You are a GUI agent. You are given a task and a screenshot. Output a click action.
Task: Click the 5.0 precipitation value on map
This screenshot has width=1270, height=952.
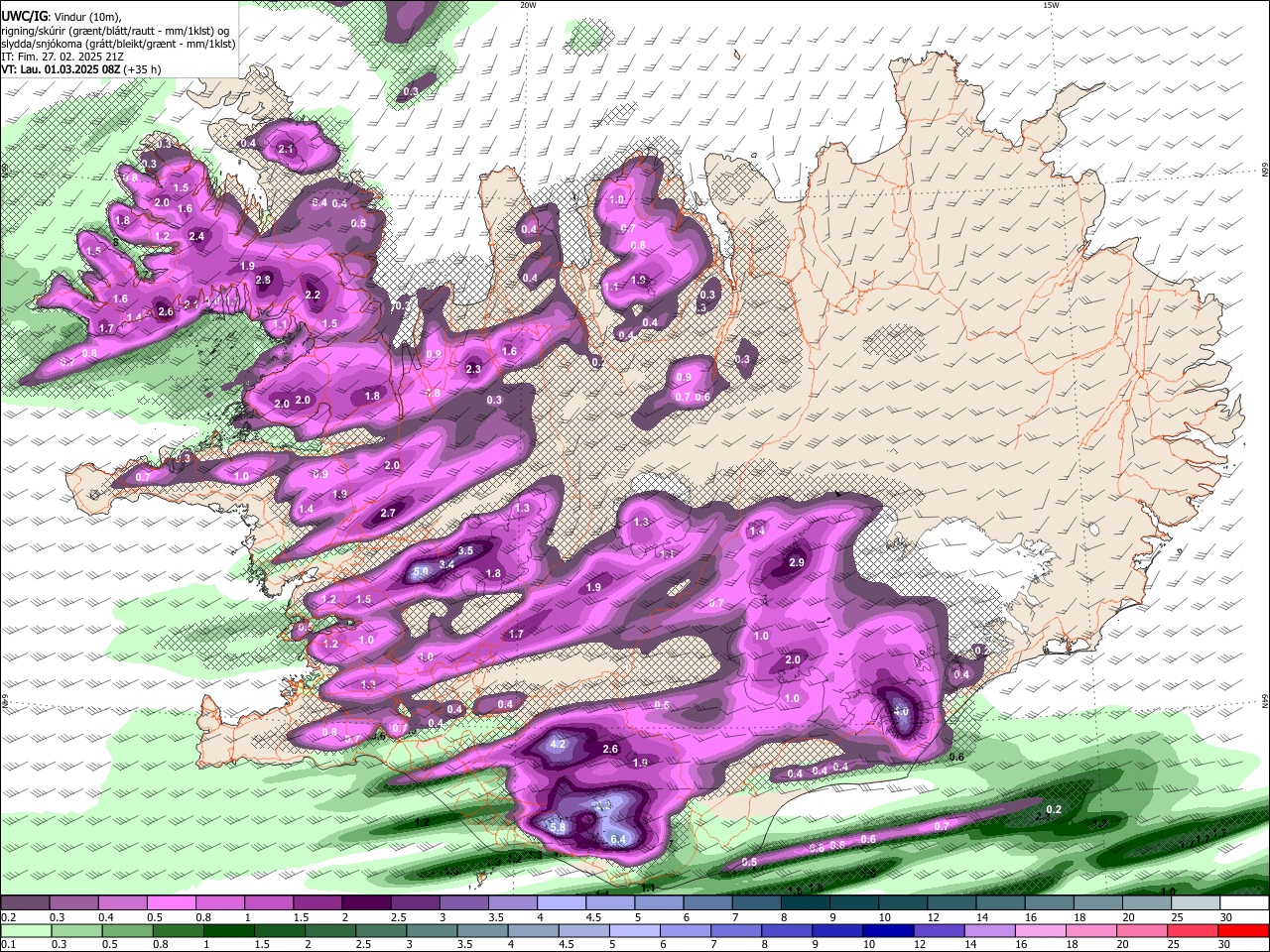click(420, 572)
